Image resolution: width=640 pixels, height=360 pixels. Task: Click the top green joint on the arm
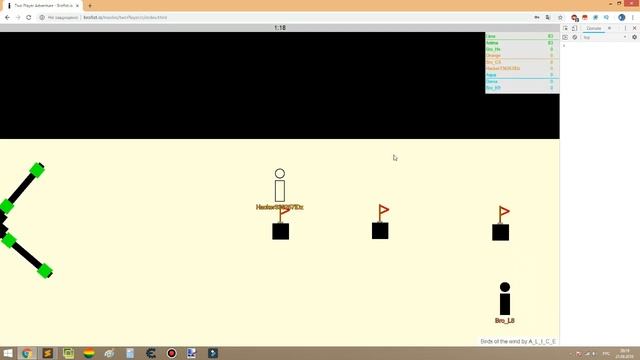(37, 170)
